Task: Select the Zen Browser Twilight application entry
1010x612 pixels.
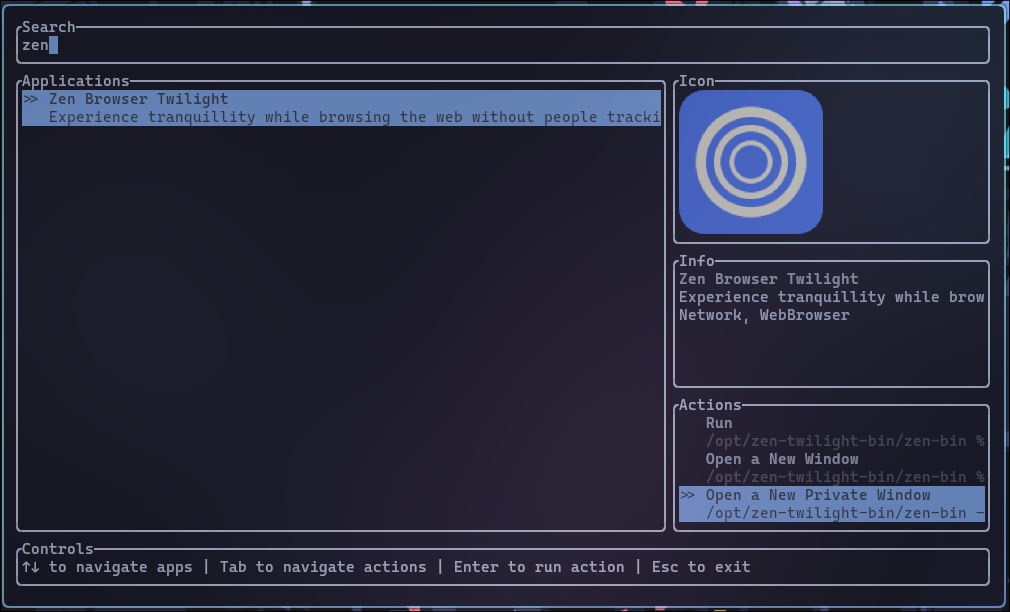Action: [341, 108]
